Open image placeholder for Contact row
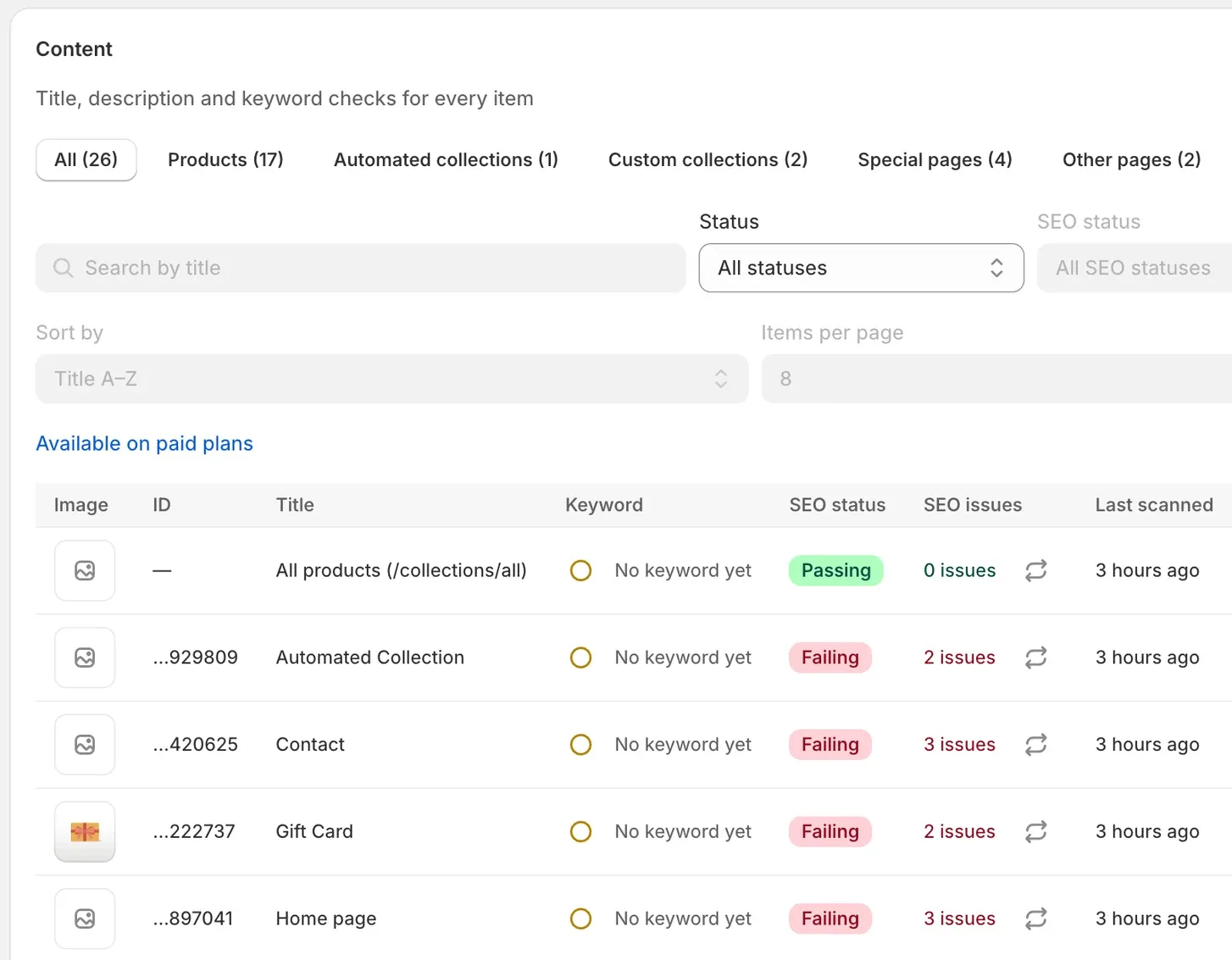The image size is (1232, 960). coord(85,745)
